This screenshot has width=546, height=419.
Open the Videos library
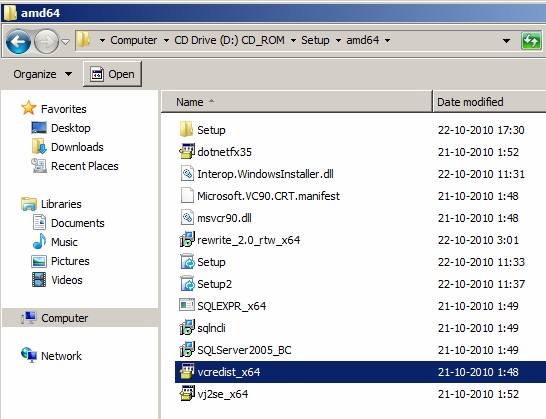pos(67,280)
